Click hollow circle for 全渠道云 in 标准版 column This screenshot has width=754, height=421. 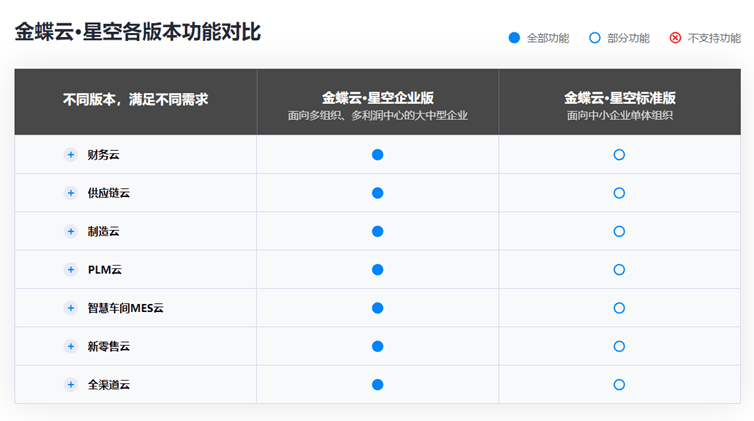tap(619, 384)
